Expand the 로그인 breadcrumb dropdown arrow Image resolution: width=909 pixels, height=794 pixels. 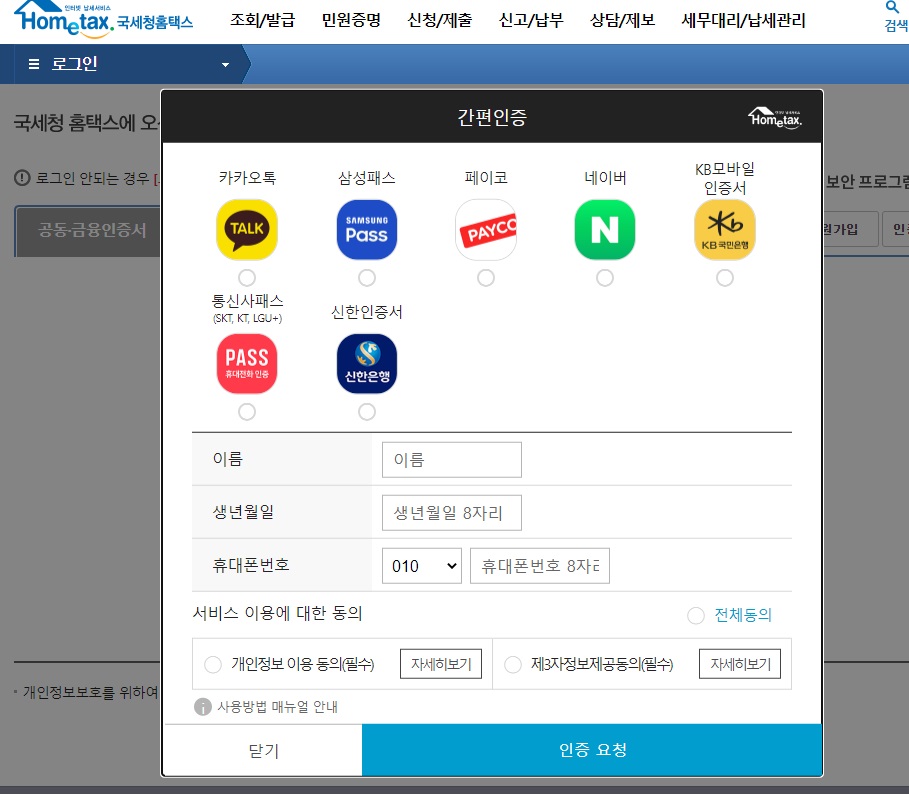pyautogui.click(x=226, y=65)
